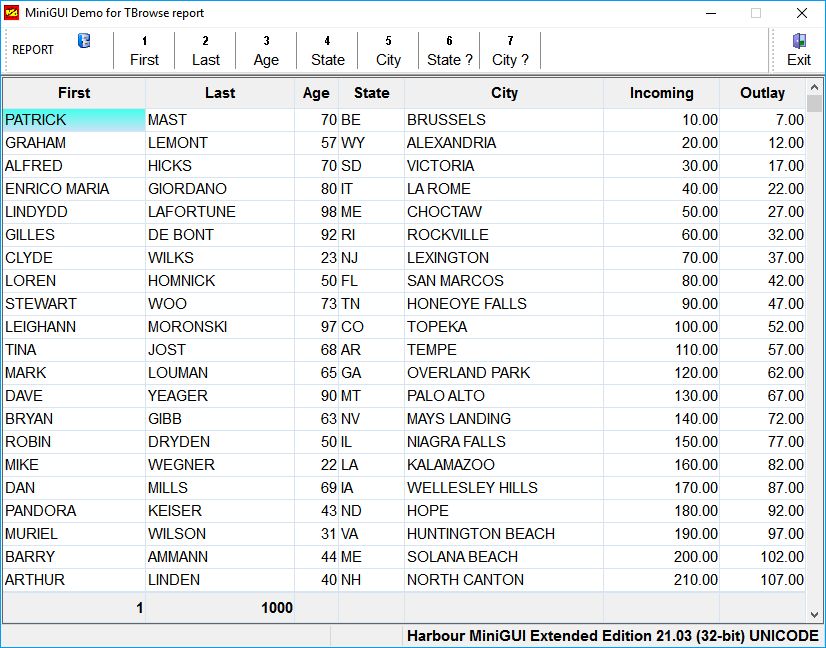Click the Outlay column header
Image resolution: width=826 pixels, height=648 pixels.
click(x=762, y=93)
